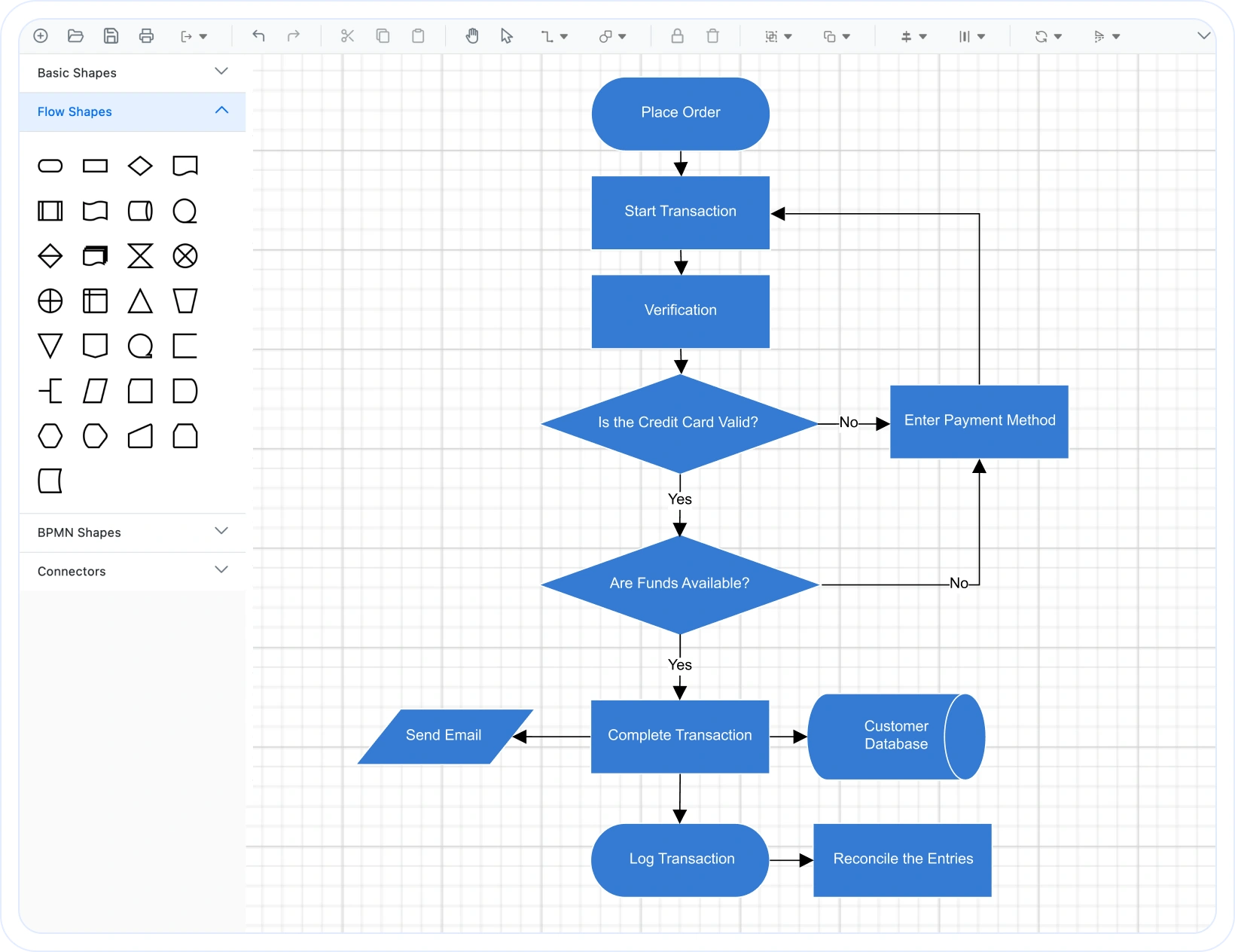This screenshot has height=952, width=1235.
Task: Select the Place Order node on canvas
Action: (x=681, y=114)
